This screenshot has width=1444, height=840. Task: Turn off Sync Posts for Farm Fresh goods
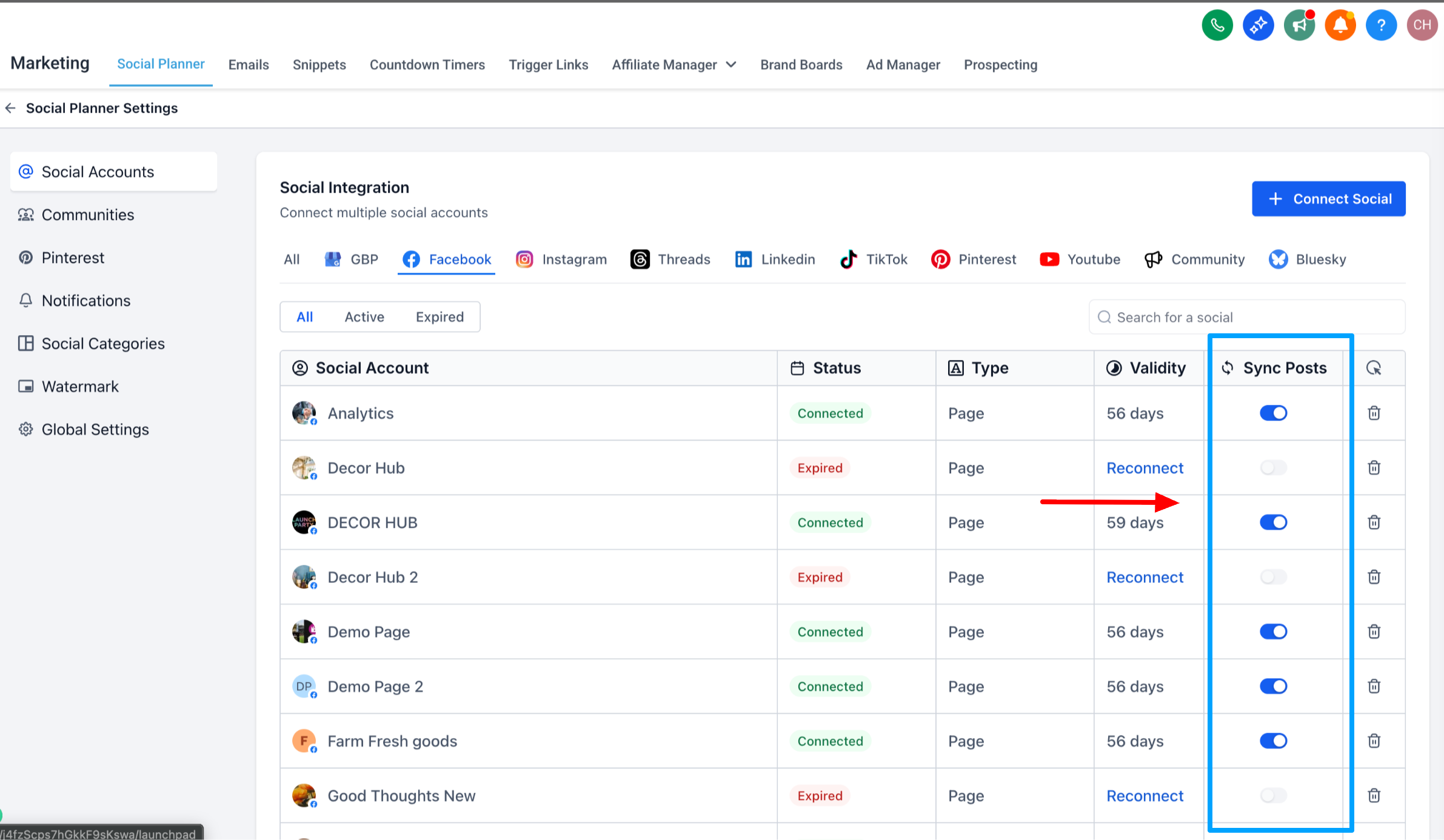point(1273,741)
